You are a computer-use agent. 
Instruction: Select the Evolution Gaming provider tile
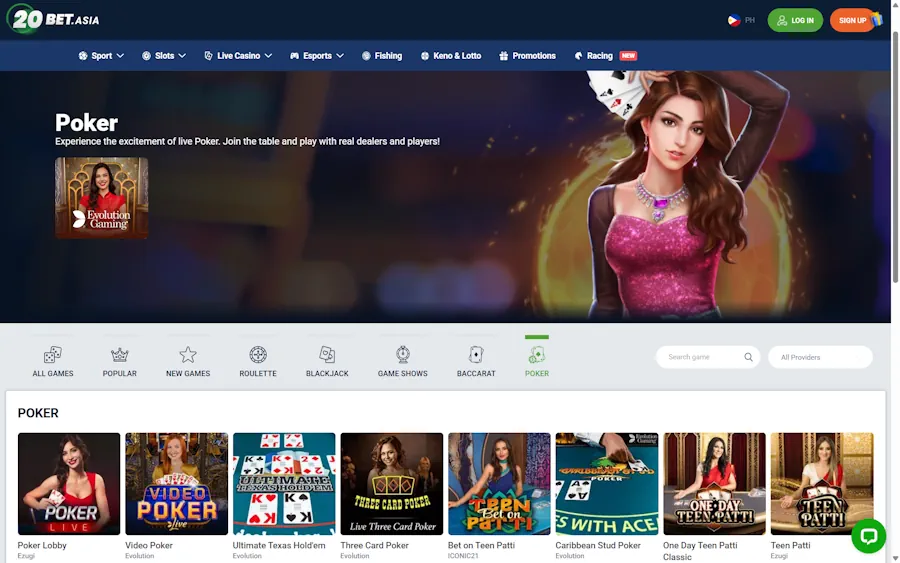coord(102,198)
